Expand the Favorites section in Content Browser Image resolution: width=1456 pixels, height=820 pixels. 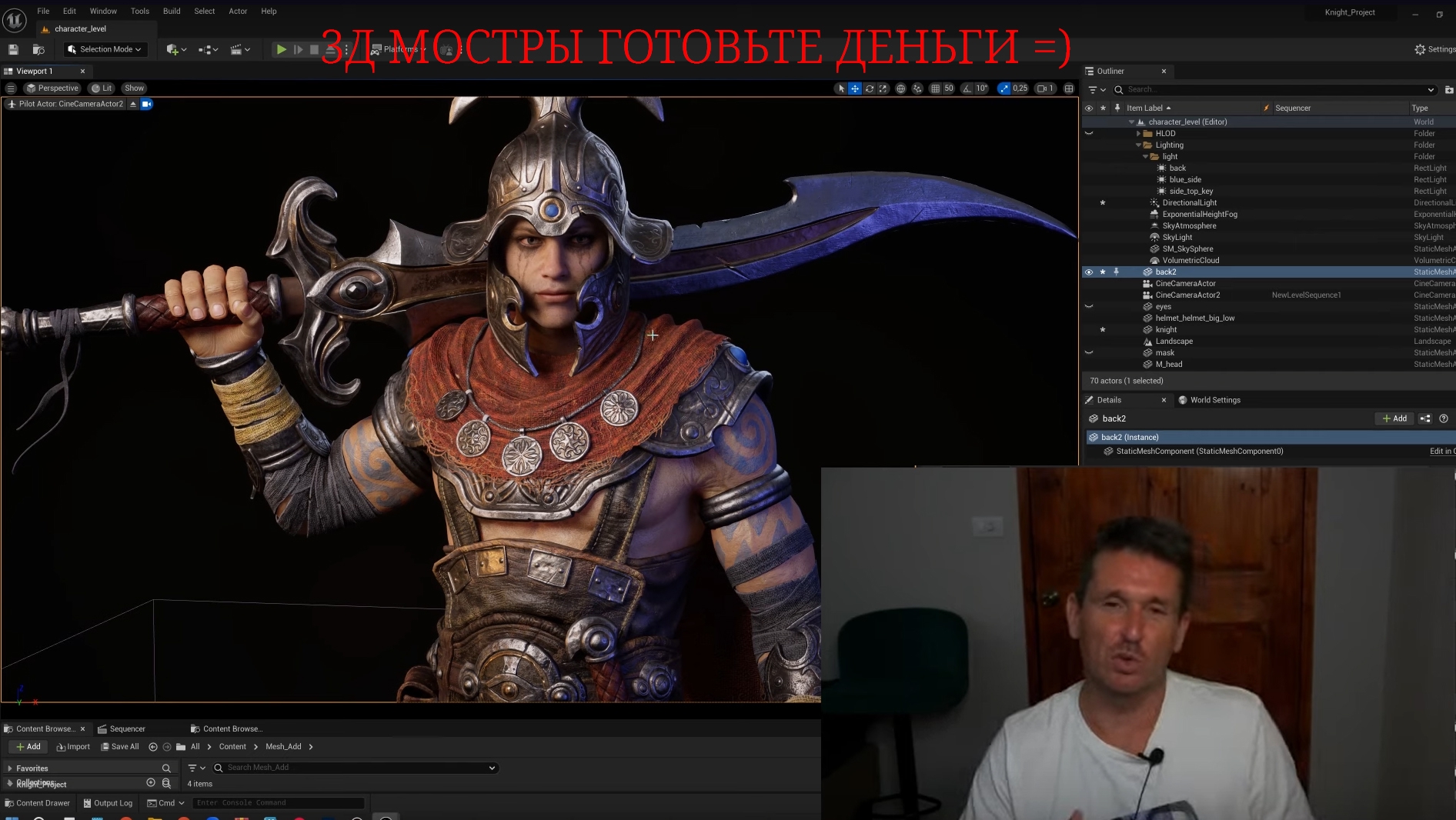pyautogui.click(x=10, y=768)
